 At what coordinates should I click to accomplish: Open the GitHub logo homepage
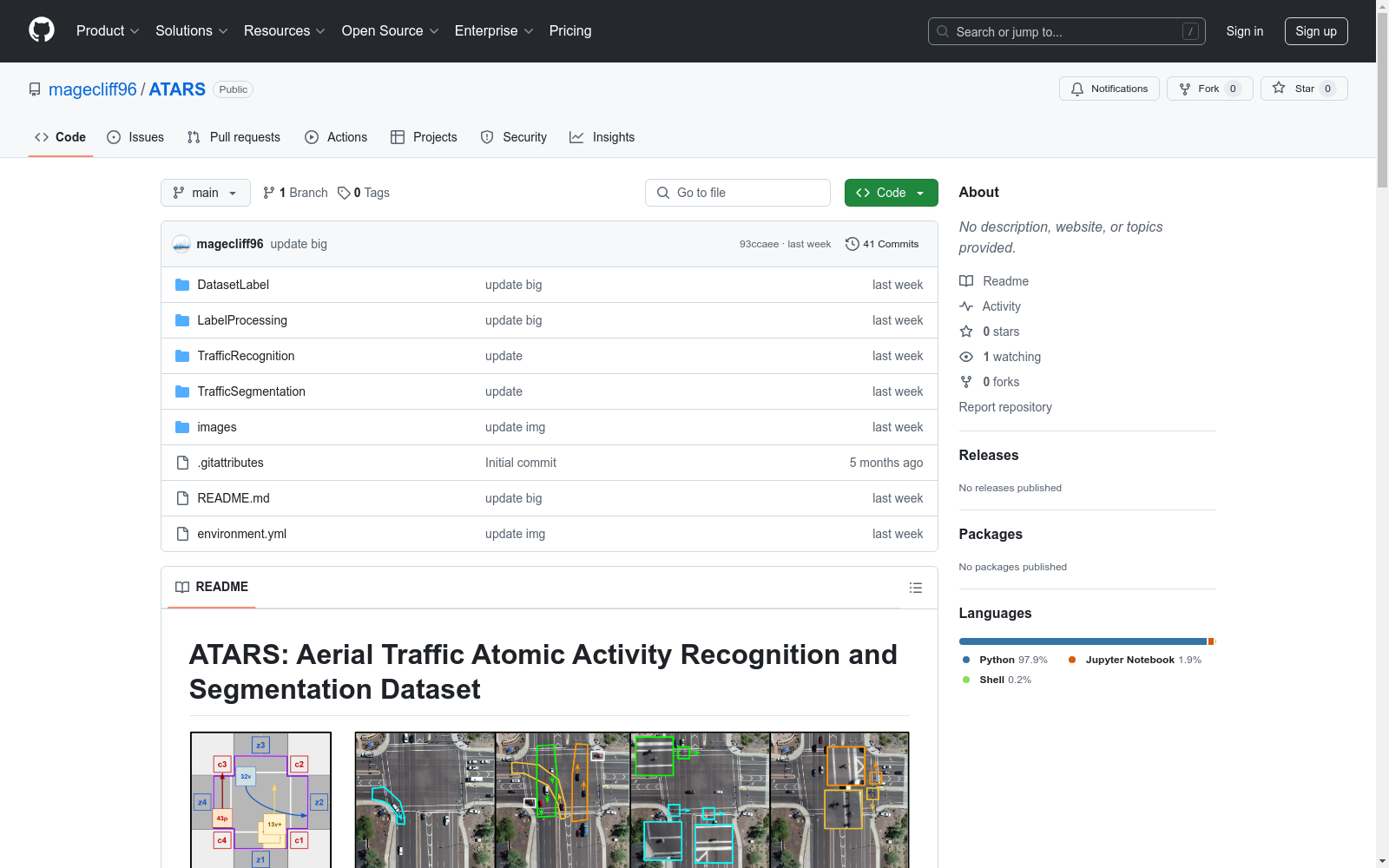42,30
